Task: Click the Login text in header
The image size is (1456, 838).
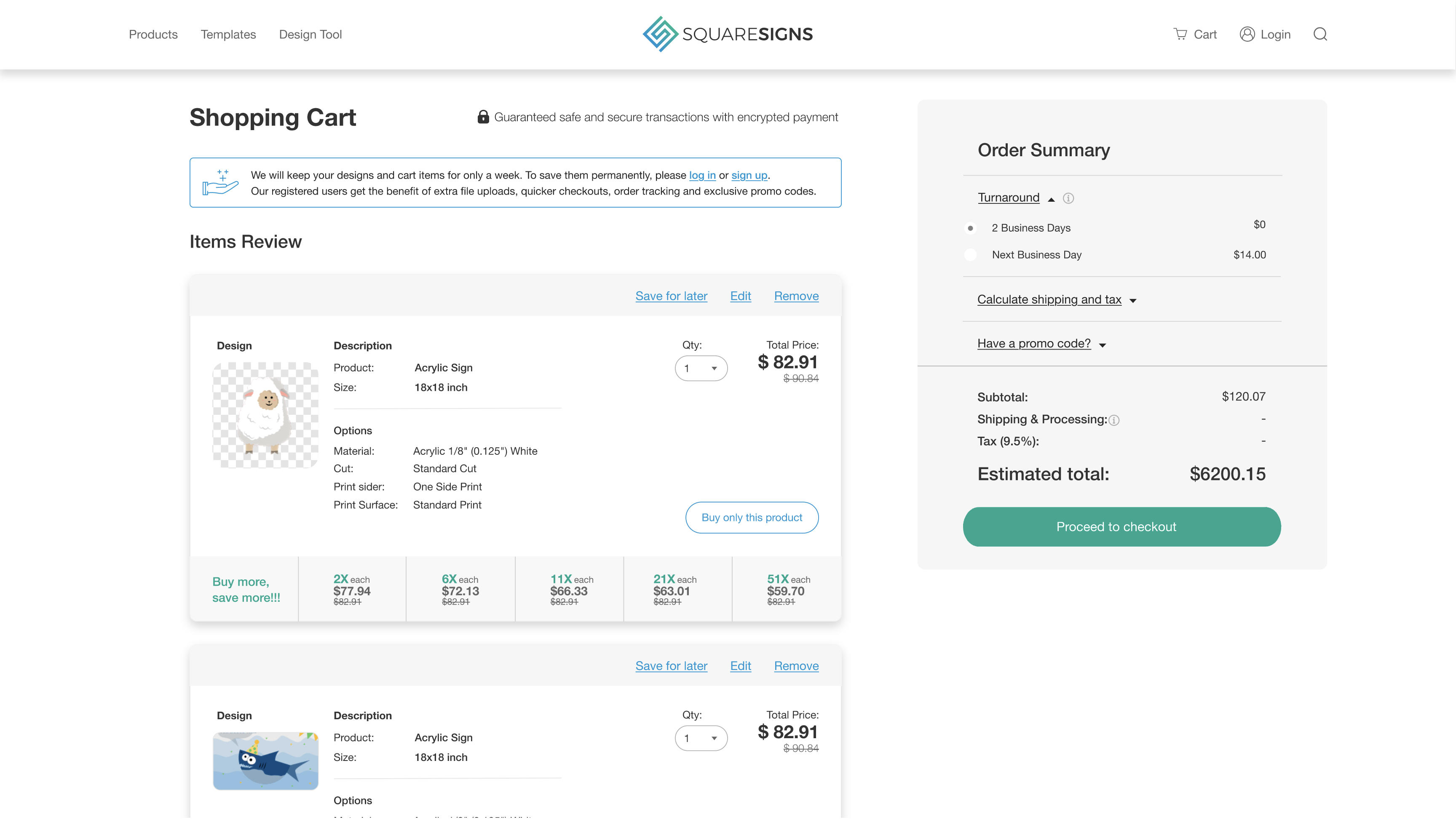Action: [1275, 35]
